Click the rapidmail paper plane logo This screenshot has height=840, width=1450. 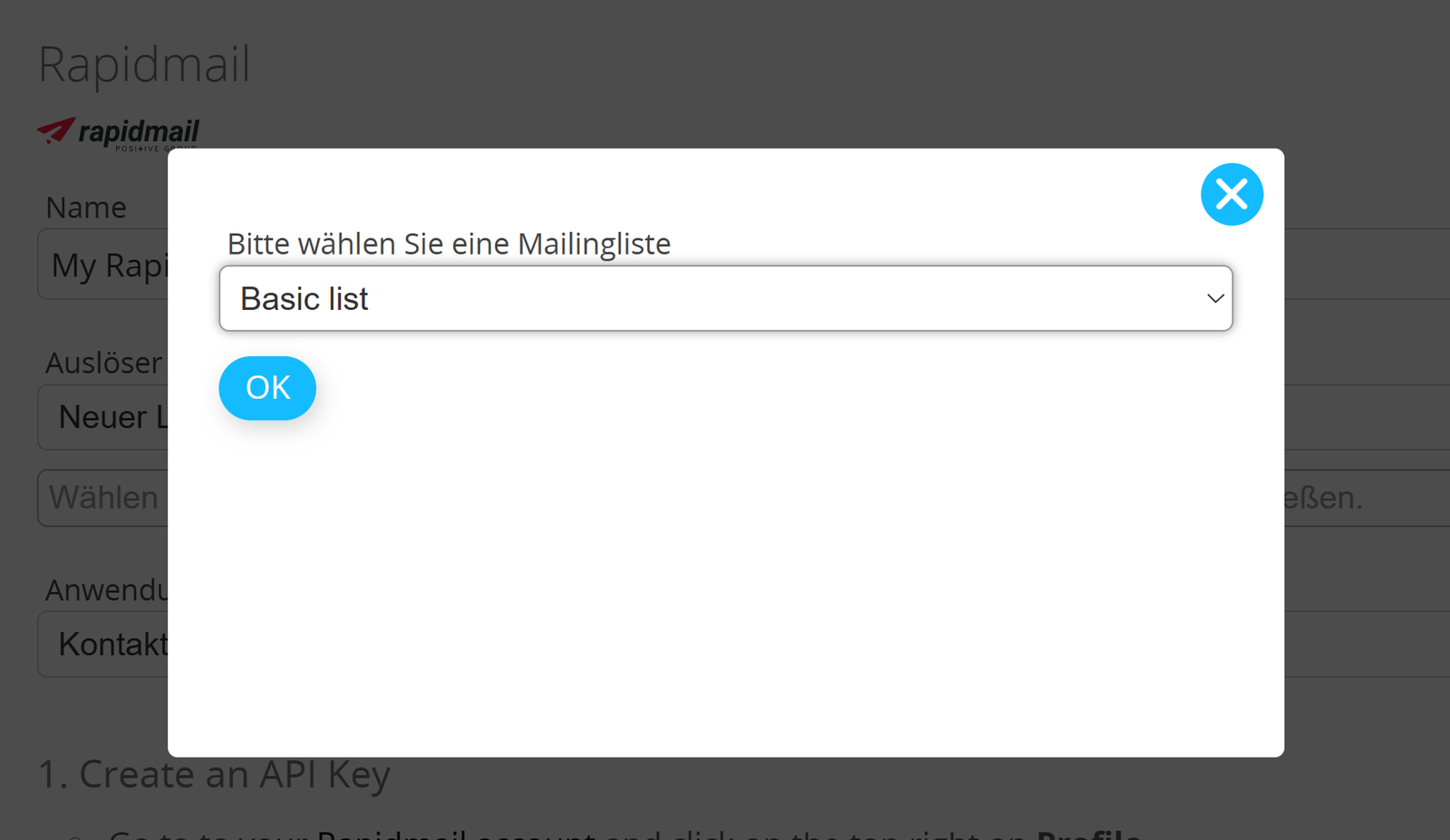[x=54, y=130]
